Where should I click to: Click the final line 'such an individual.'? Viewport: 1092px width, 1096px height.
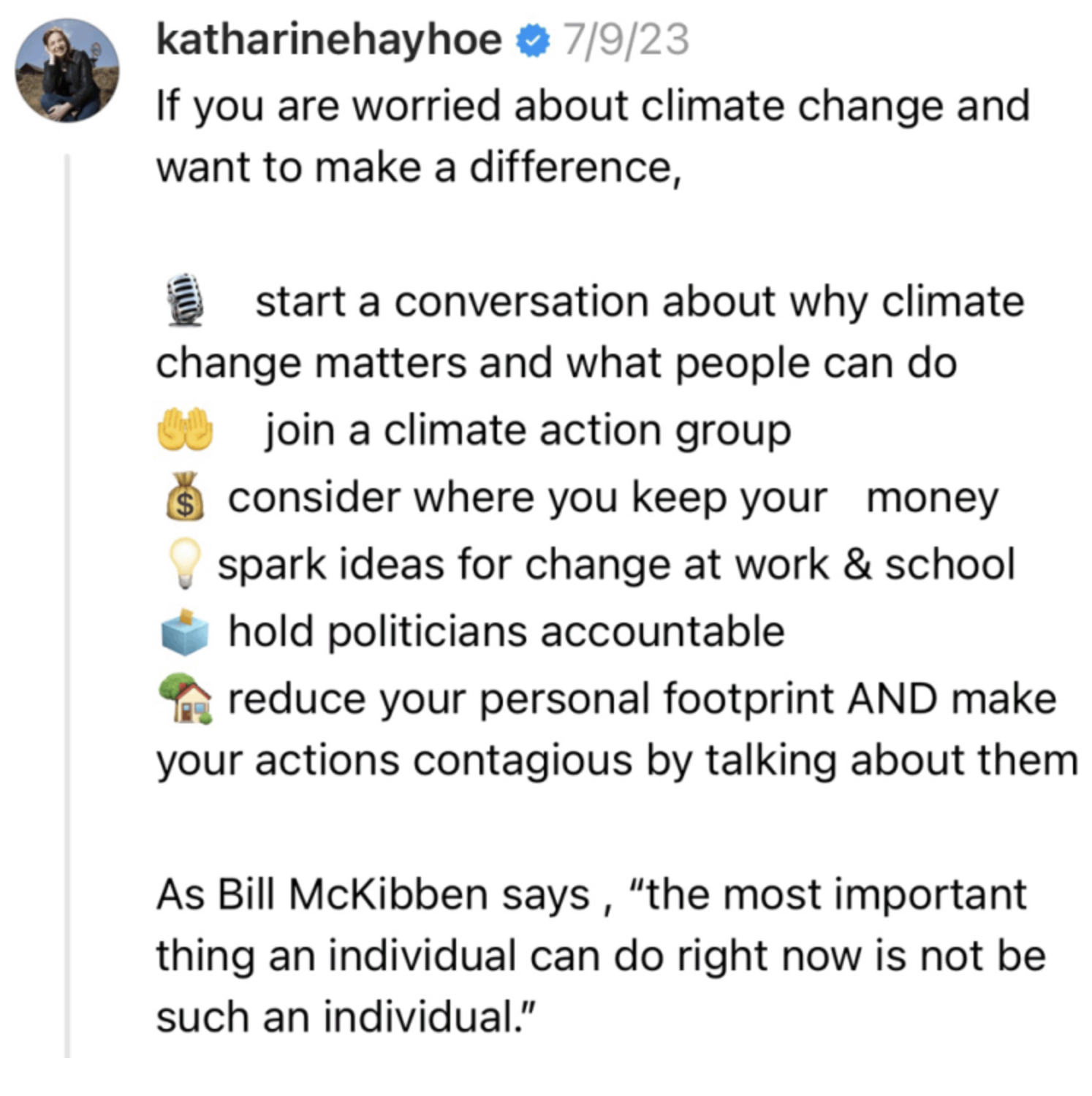click(346, 1016)
